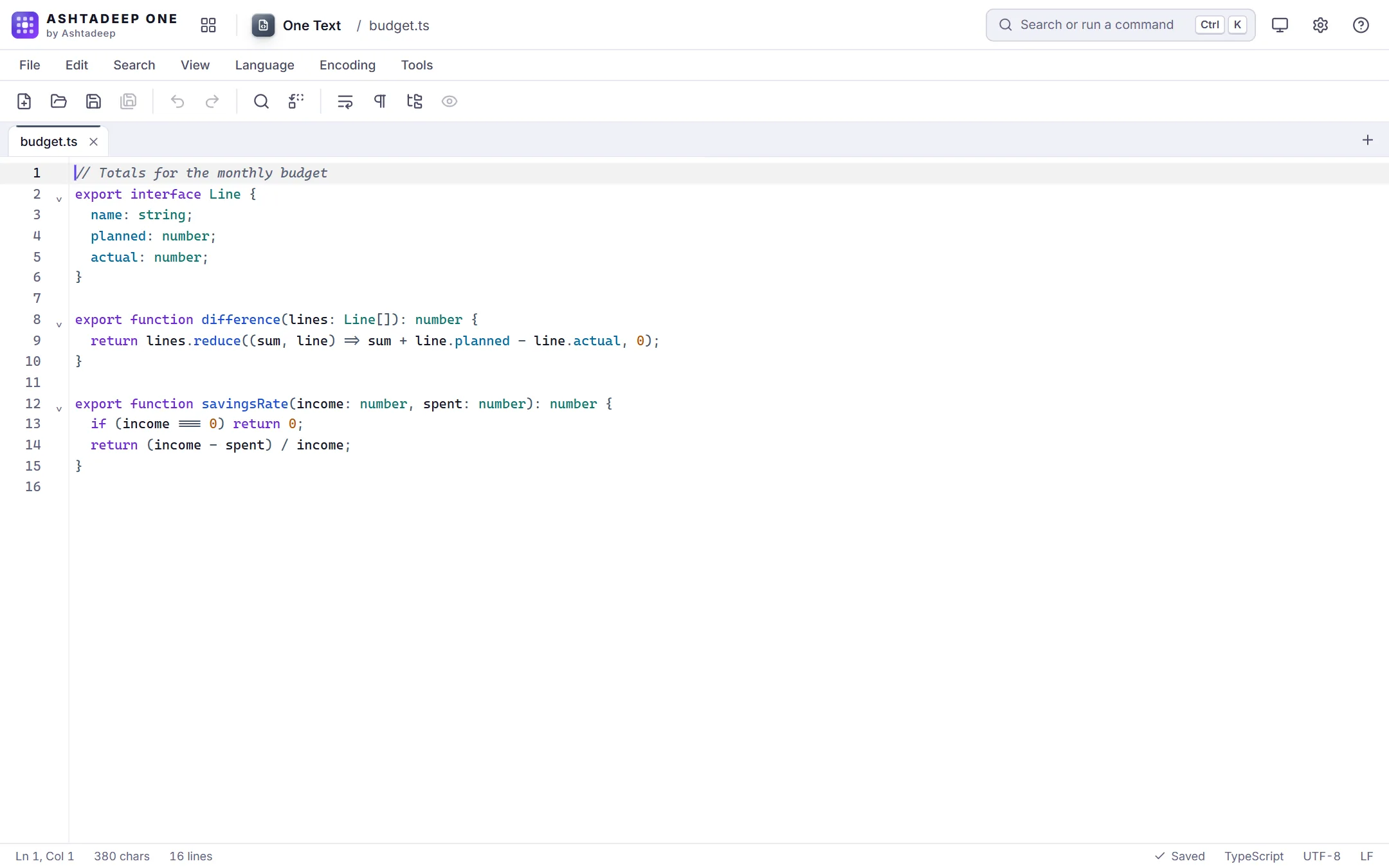Collapse the savingsRate function fold arrow
The image size is (1389, 868).
point(59,409)
